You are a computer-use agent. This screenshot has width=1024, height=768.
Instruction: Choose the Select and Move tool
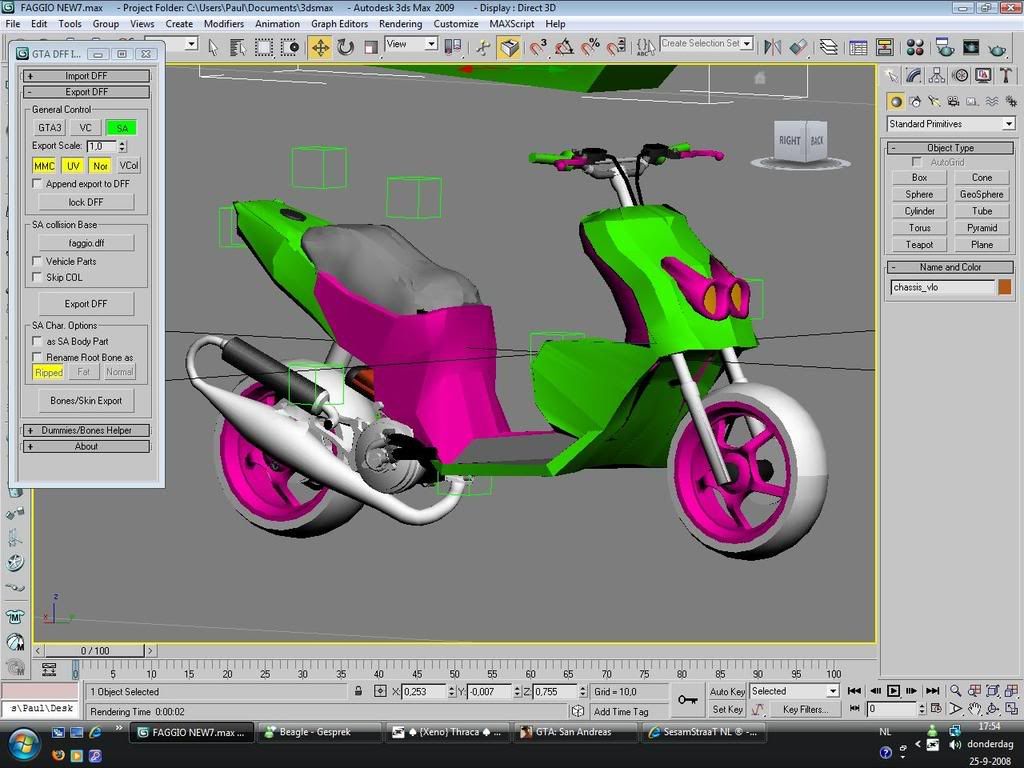320,47
